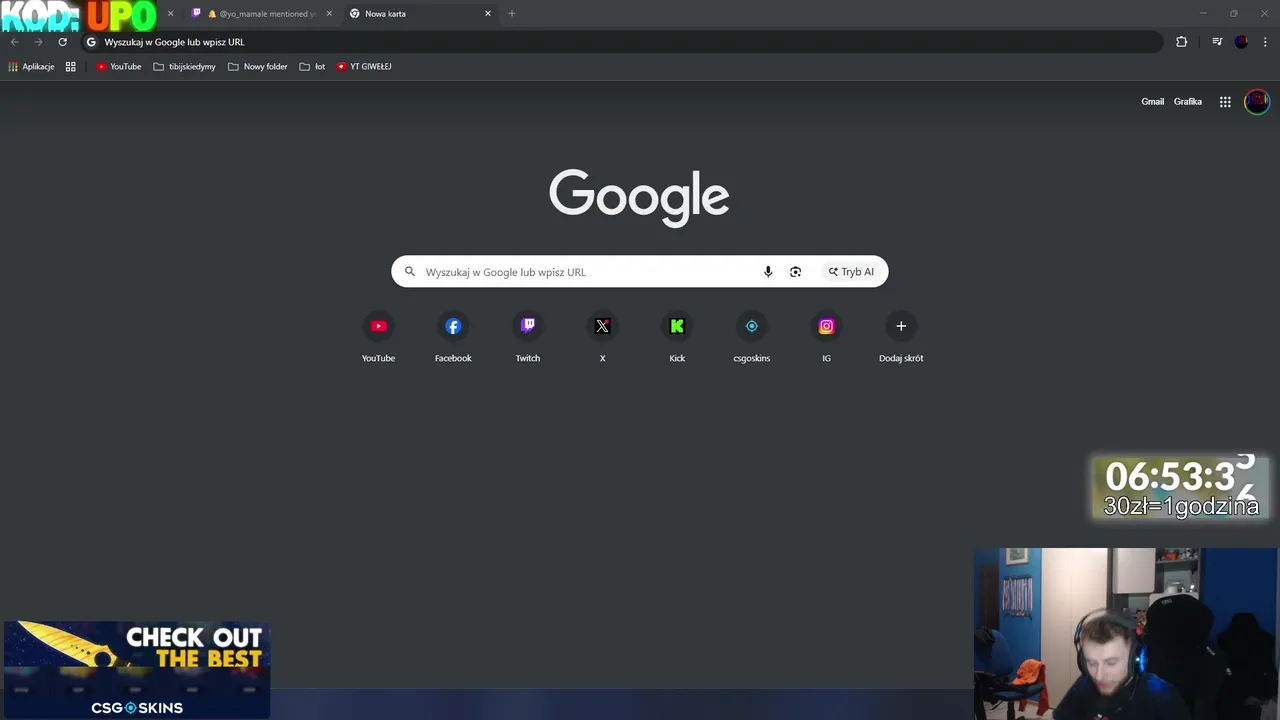The height and width of the screenshot is (720, 1280).
Task: Open the csgoskins shortcut tile
Action: pos(752,337)
